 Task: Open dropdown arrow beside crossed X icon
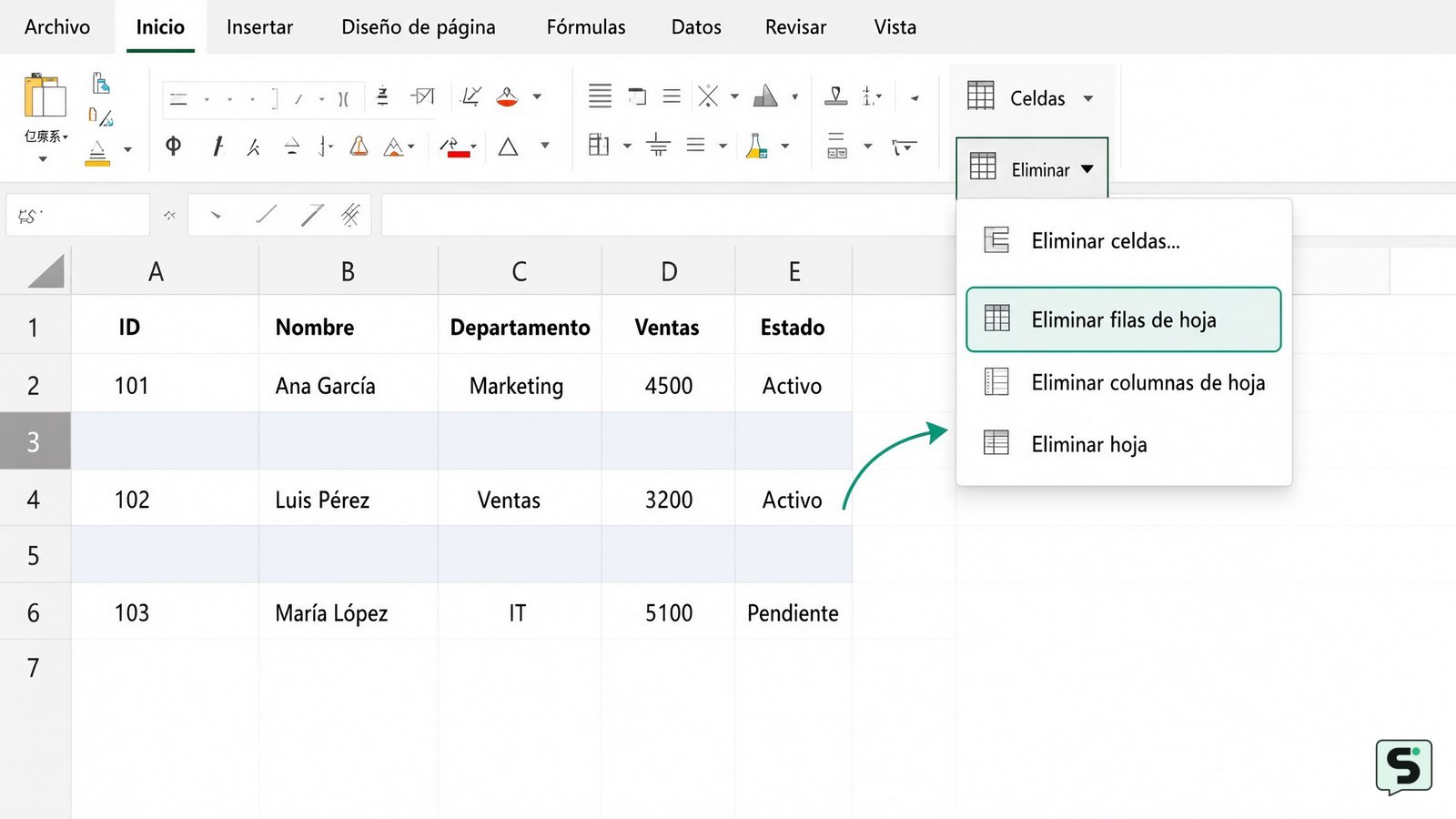(734, 96)
